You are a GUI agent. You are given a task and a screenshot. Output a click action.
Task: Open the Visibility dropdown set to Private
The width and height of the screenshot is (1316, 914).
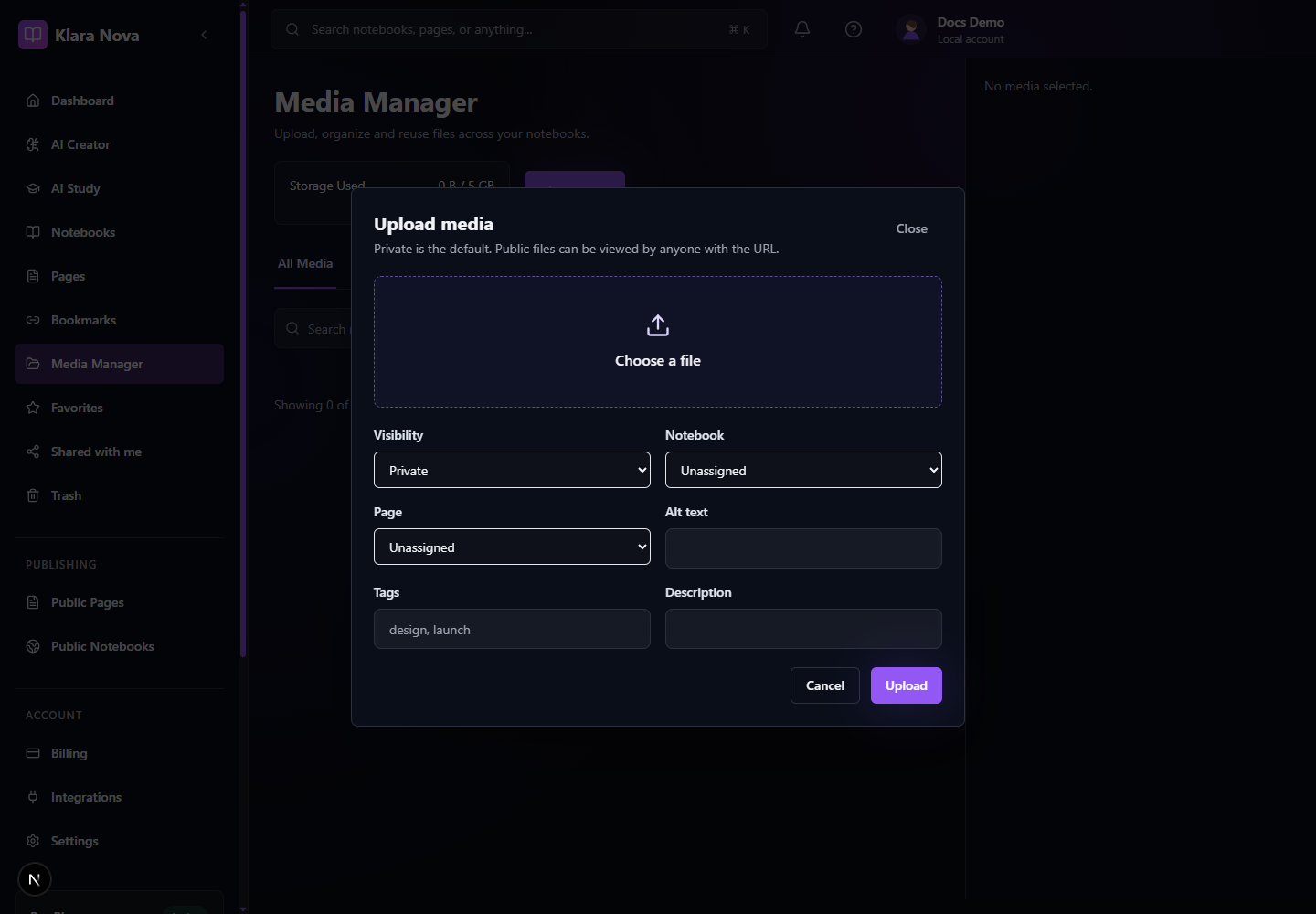(x=512, y=470)
